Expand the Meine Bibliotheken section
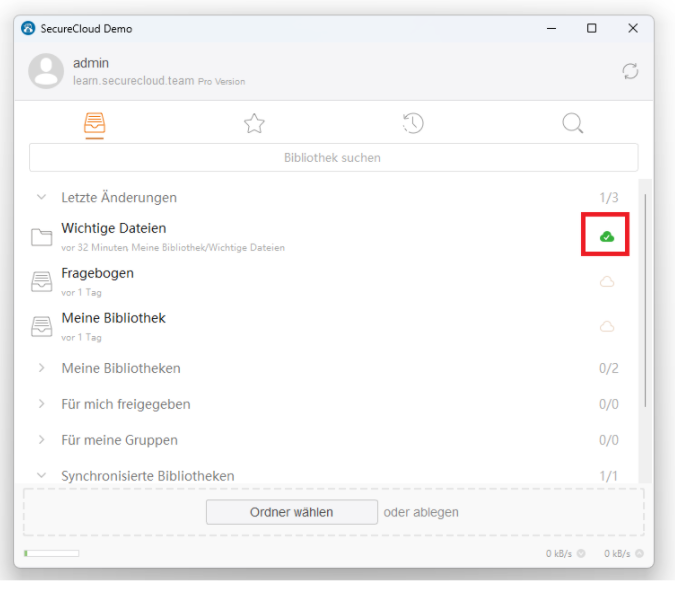675x594 pixels. 41,368
